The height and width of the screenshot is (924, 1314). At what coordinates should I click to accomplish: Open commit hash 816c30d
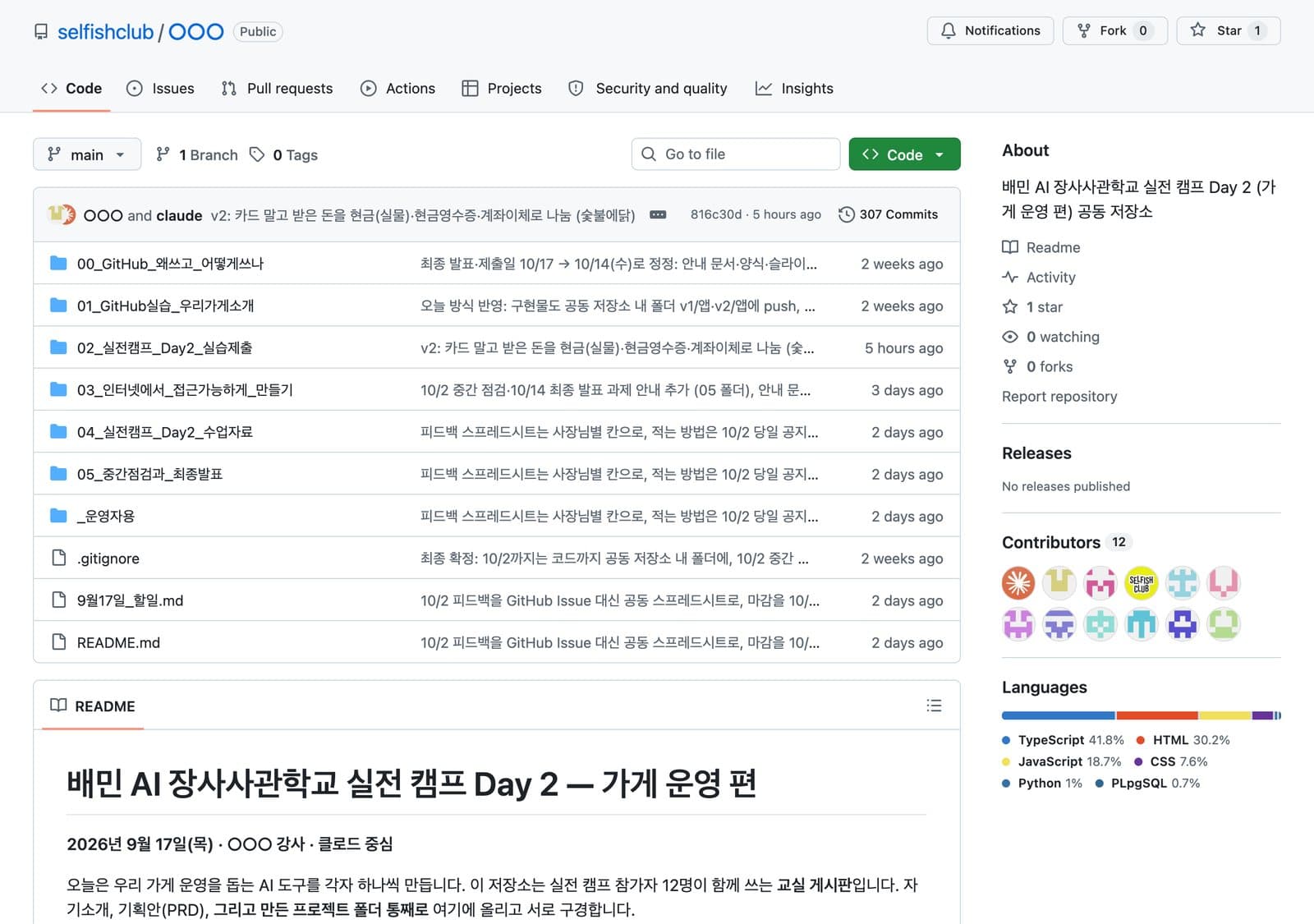click(716, 214)
